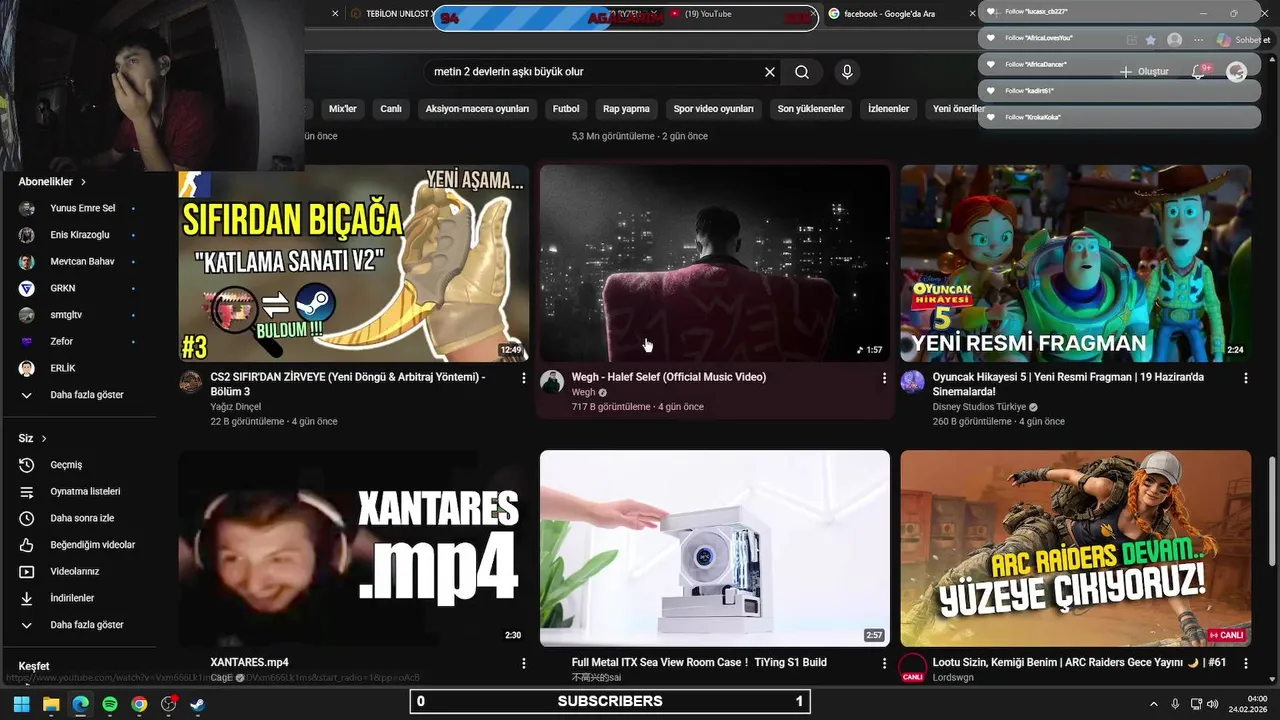Open browser three-dots settings menu
The image size is (1280, 720).
[1198, 40]
